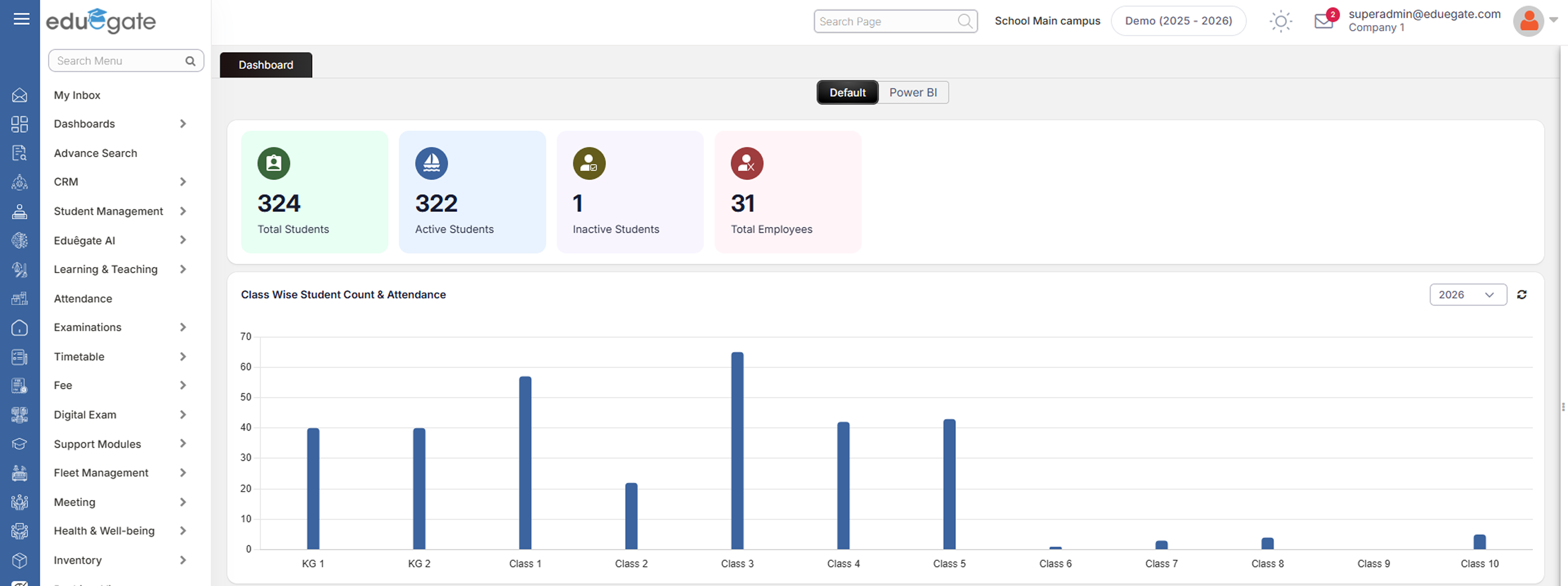The image size is (1568, 586).
Task: Open the Demo (2025 - 2026) academic year selector
Action: tap(1179, 21)
